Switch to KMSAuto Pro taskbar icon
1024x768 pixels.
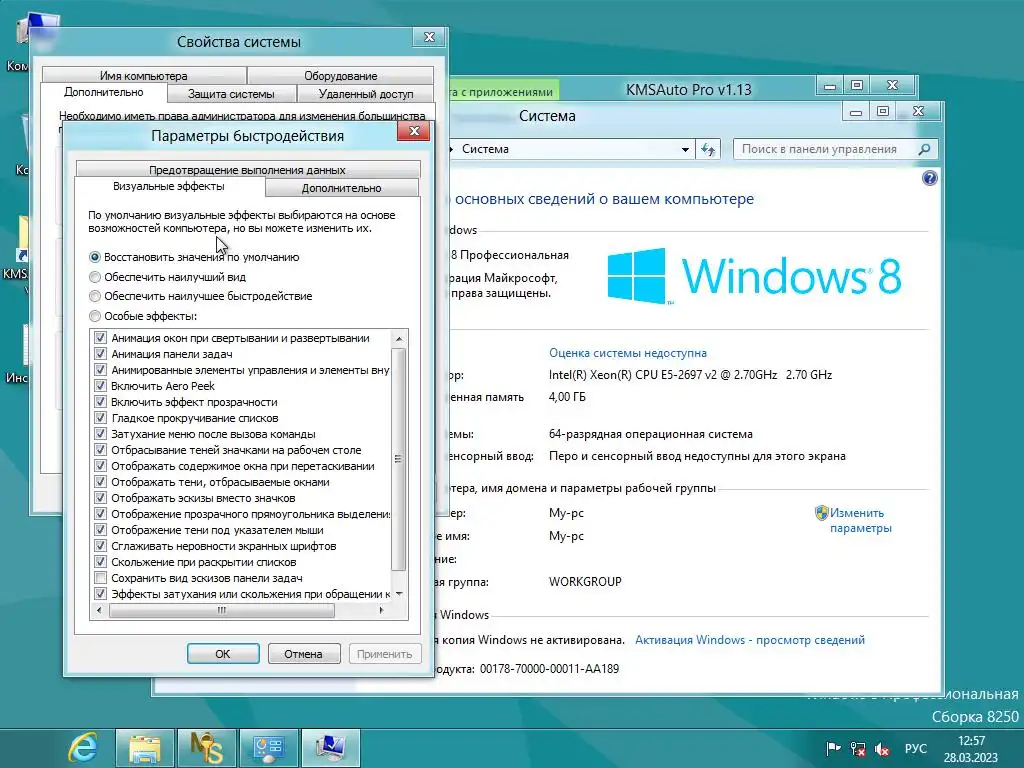pos(206,748)
